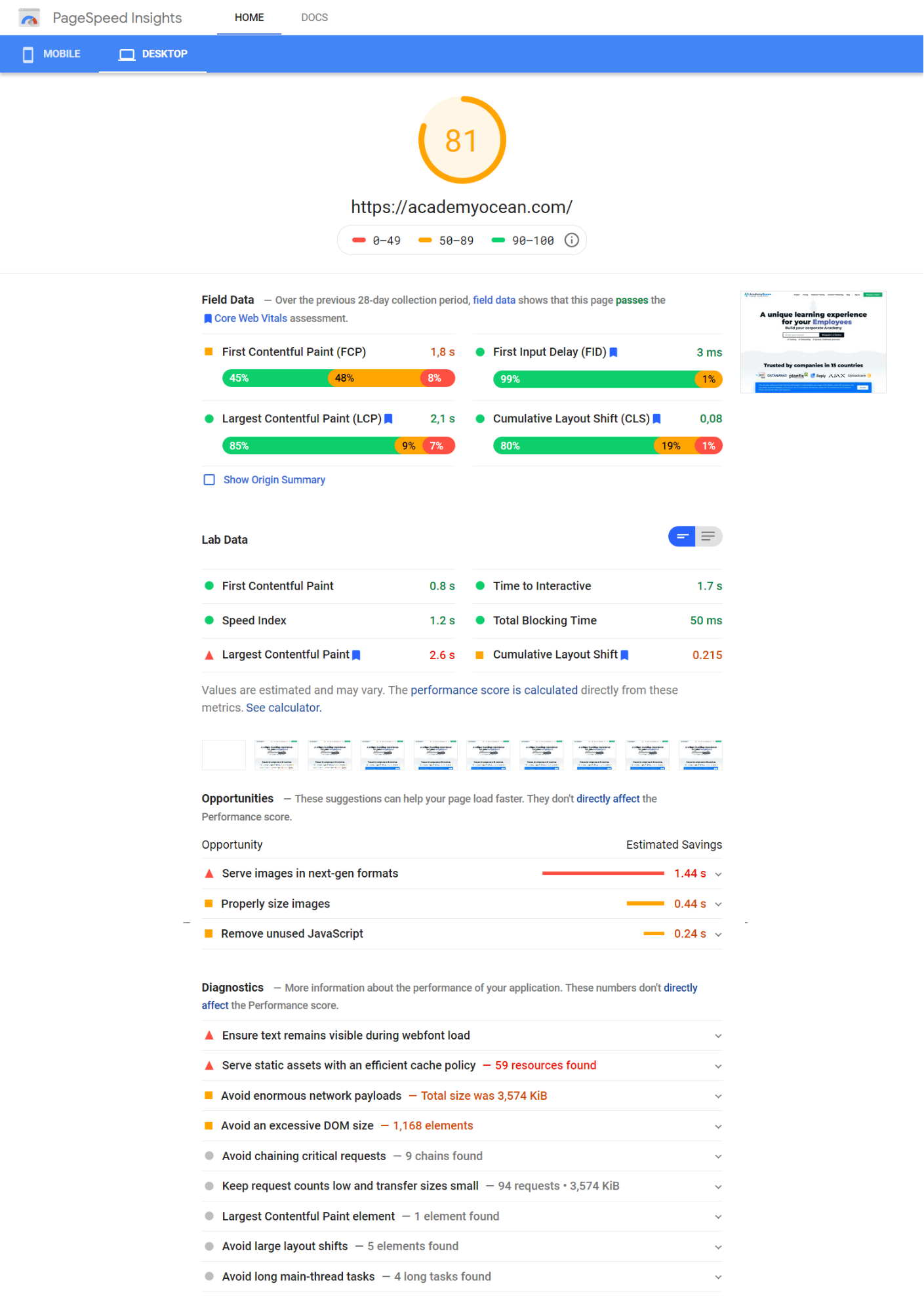Select the compact Lab Data view toggle
The width and height of the screenshot is (924, 1311).
point(682,536)
